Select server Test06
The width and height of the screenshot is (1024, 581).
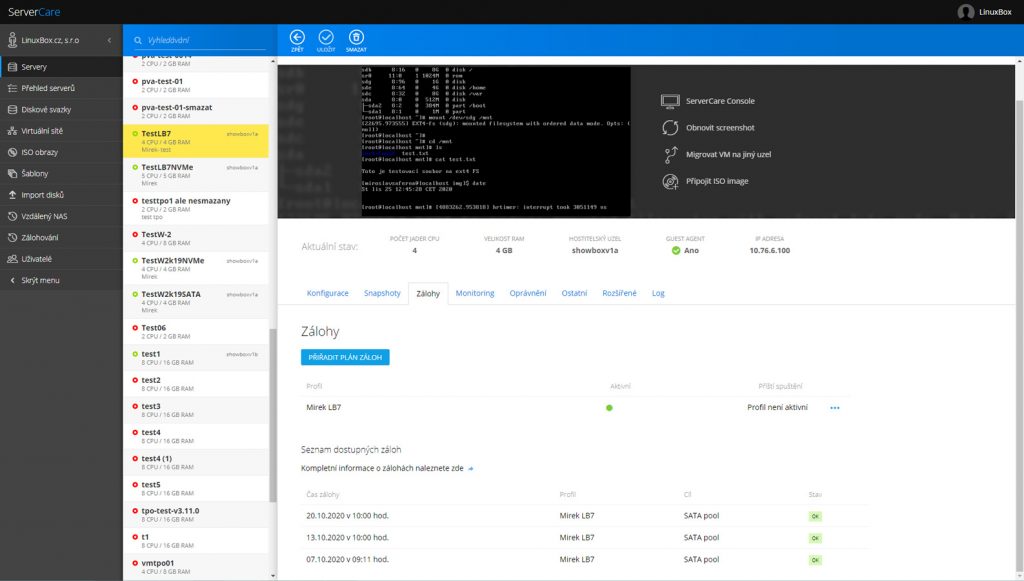[196, 332]
